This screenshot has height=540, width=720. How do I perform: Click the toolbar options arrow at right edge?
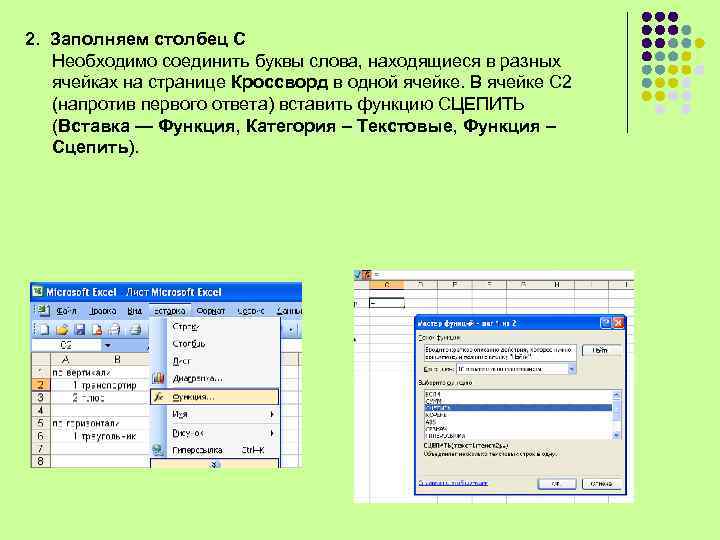click(292, 329)
